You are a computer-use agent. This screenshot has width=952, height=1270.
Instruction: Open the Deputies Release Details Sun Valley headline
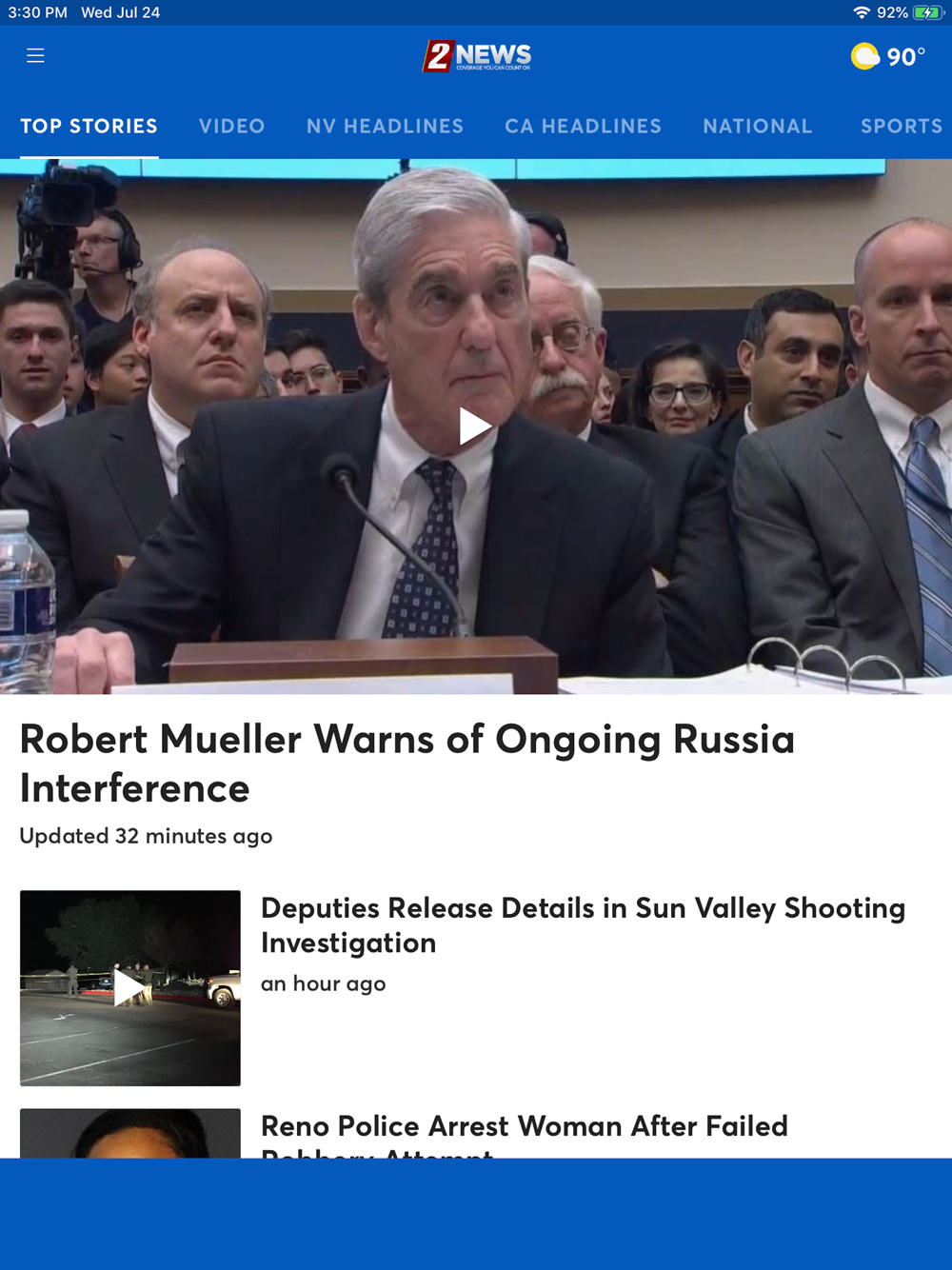(583, 924)
